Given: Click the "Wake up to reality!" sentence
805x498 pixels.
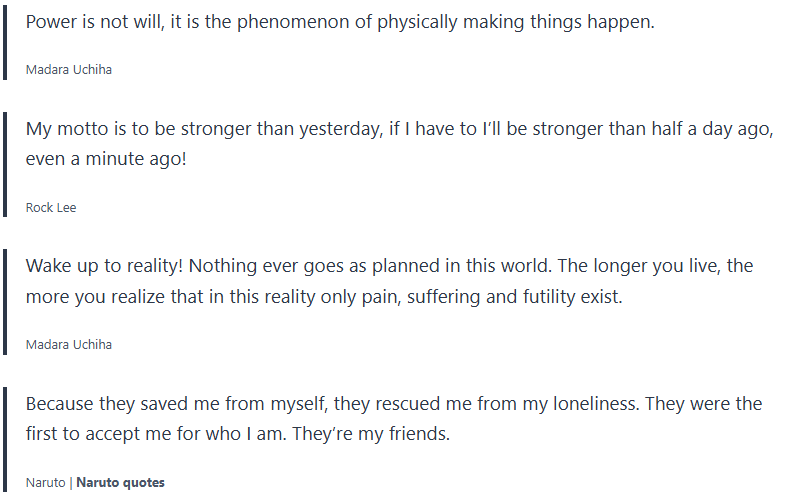Looking at the screenshot, I should 104,267.
